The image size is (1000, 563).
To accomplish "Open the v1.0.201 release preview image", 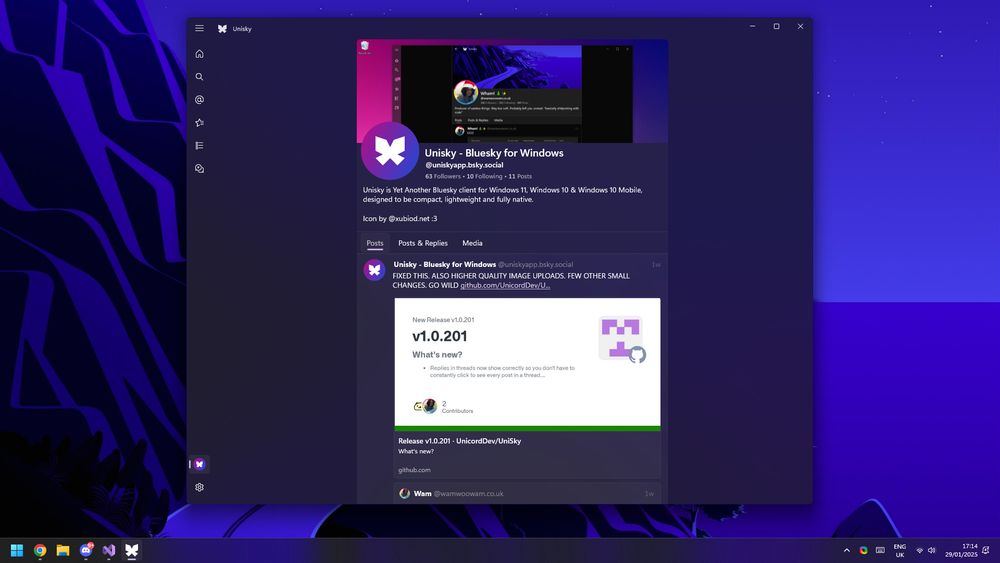I will (527, 365).
